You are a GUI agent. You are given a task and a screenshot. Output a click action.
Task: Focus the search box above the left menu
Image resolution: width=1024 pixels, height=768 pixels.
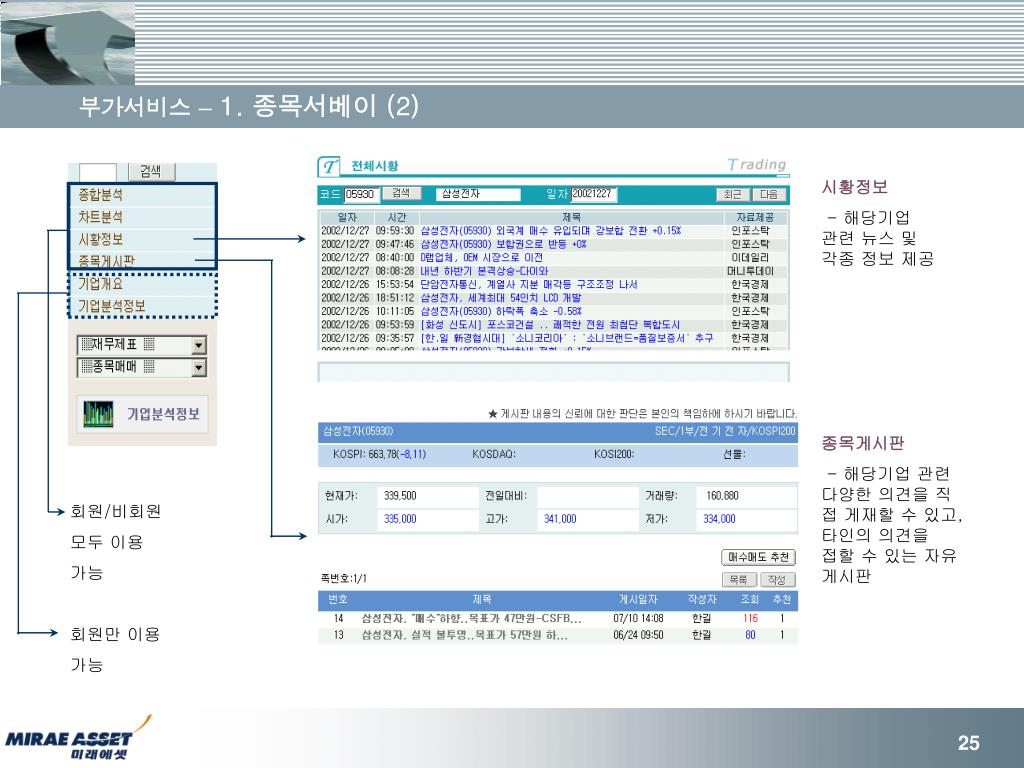[x=97, y=172]
